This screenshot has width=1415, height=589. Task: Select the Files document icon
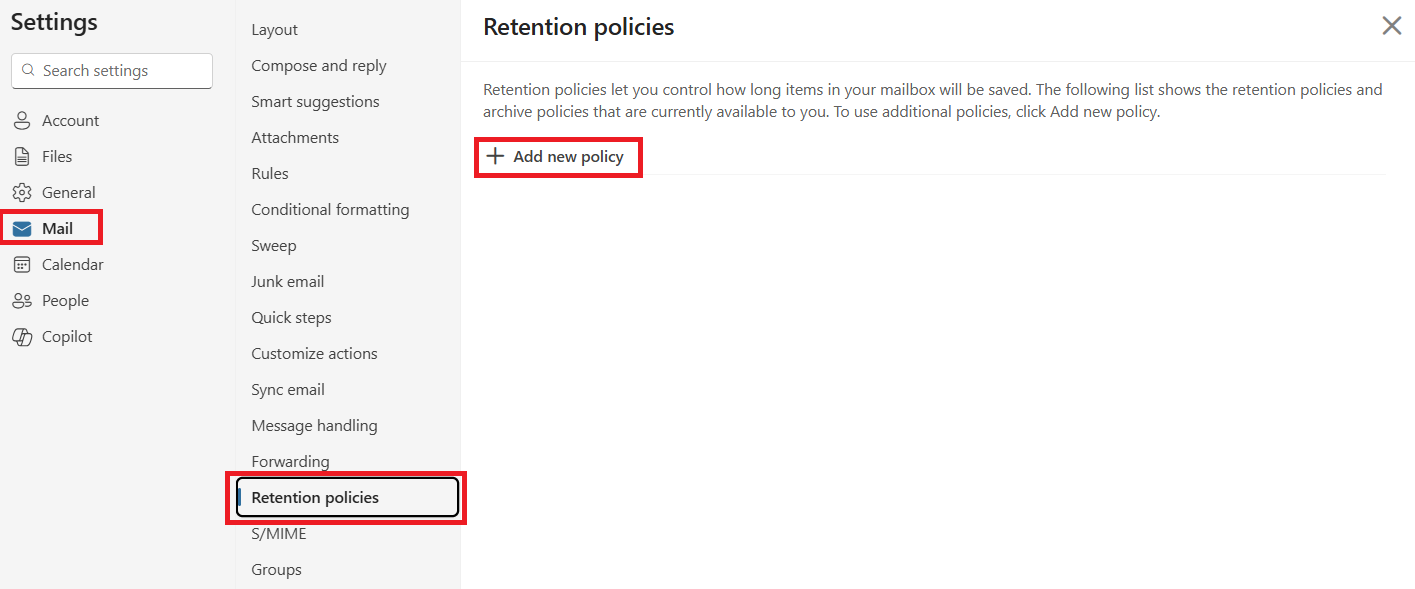22,157
